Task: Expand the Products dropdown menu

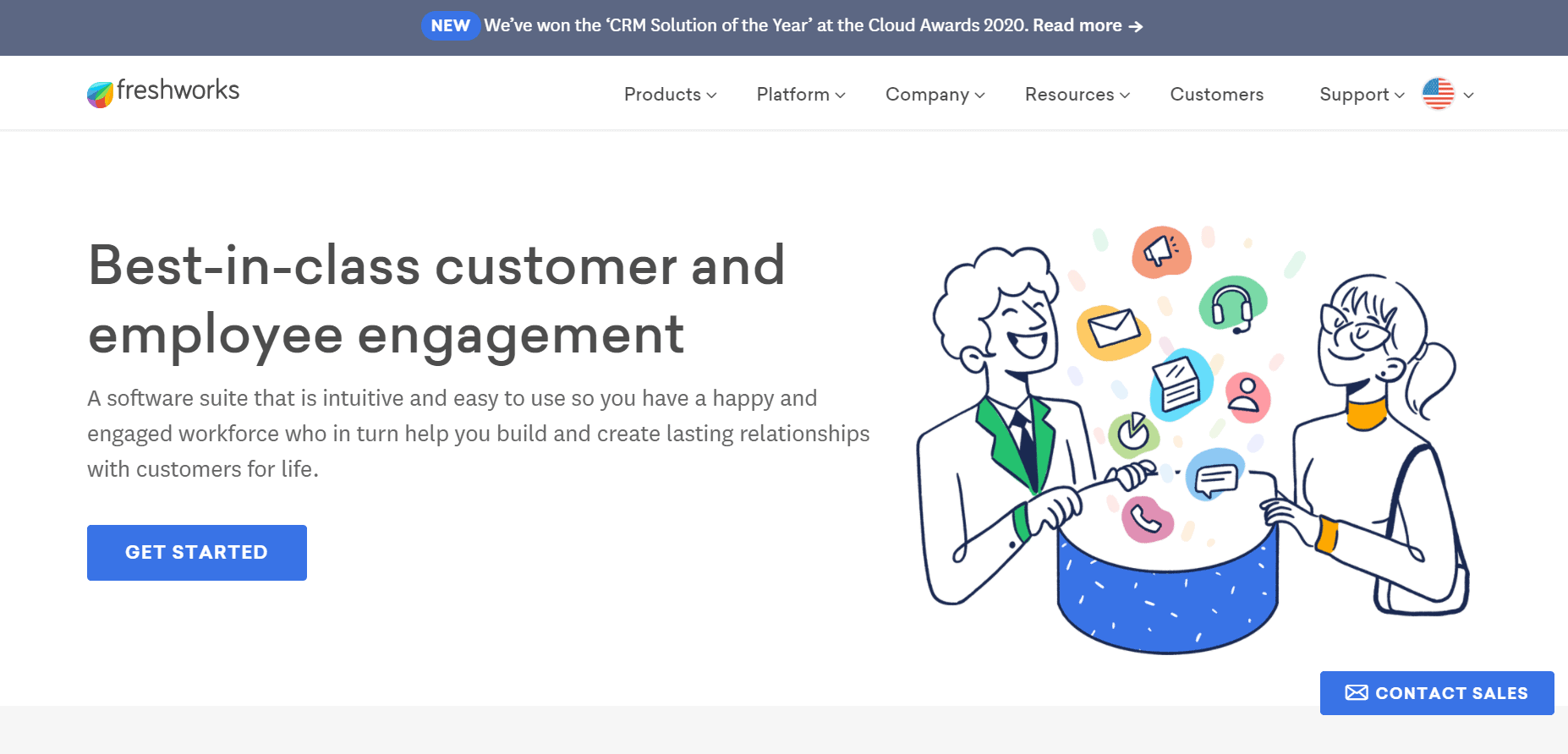Action: click(x=670, y=95)
